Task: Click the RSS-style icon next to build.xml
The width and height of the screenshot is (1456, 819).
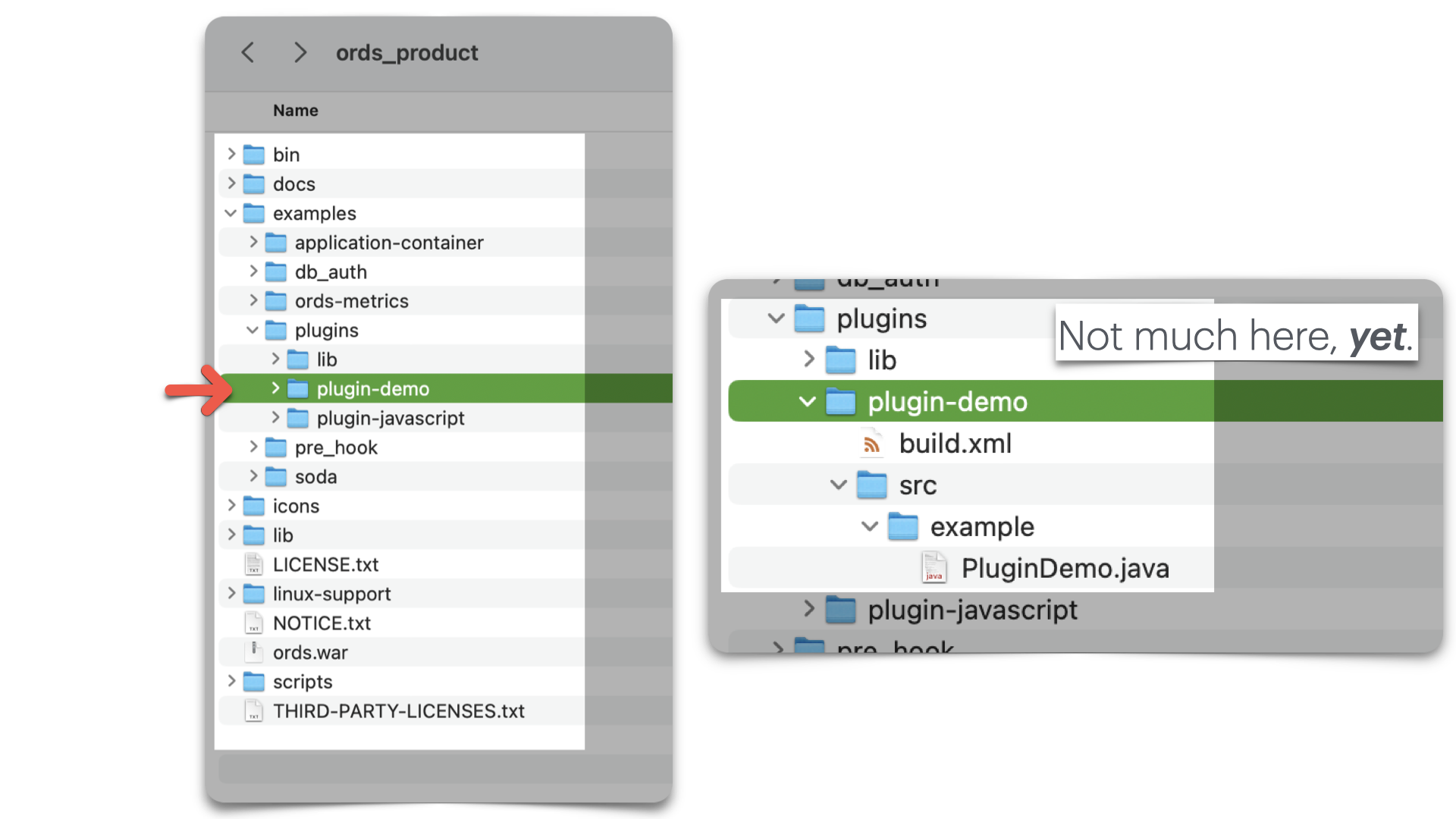Action: (x=872, y=444)
